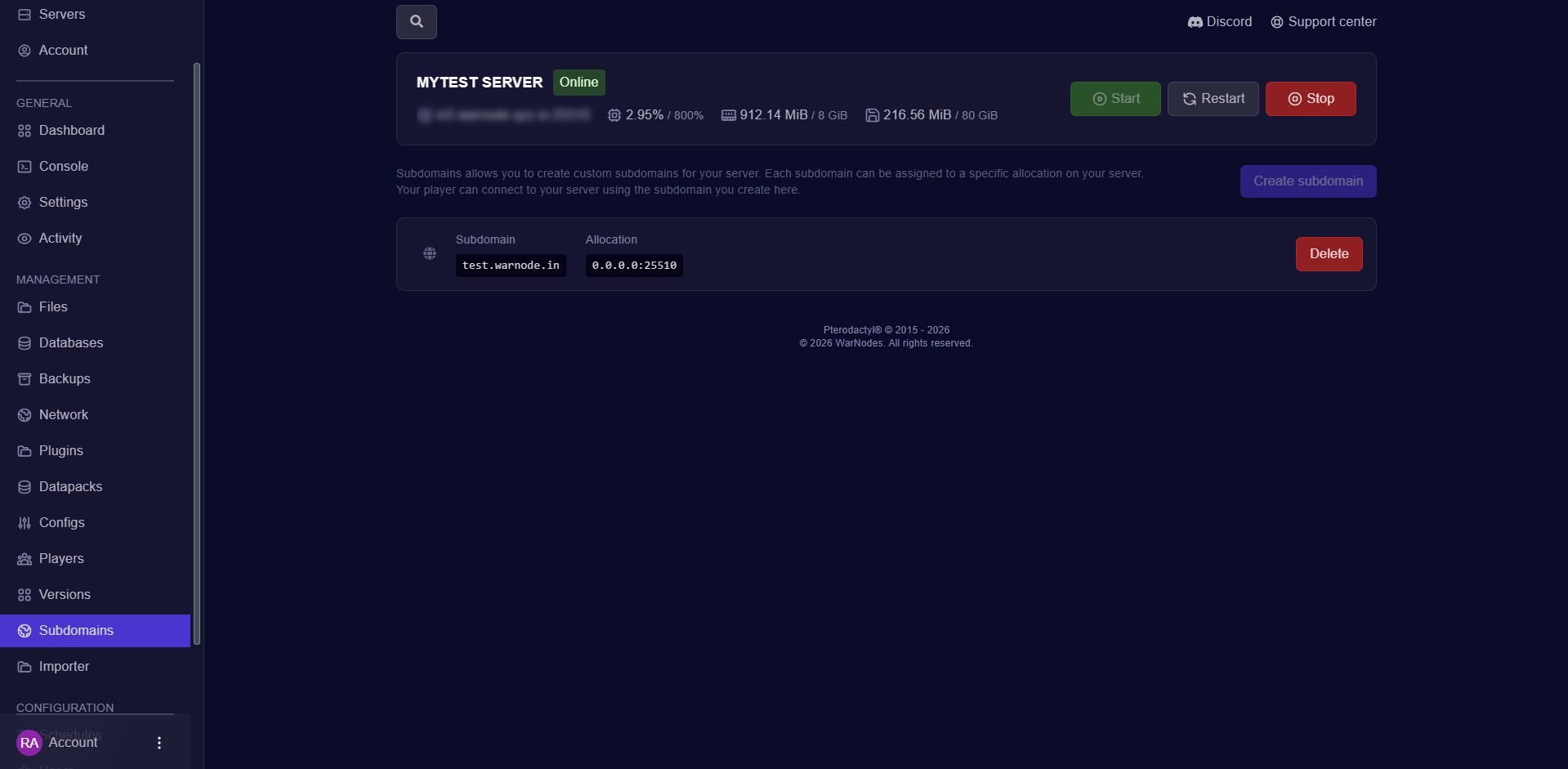1568x769 pixels.
Task: Open server Settings page
Action: (95, 203)
